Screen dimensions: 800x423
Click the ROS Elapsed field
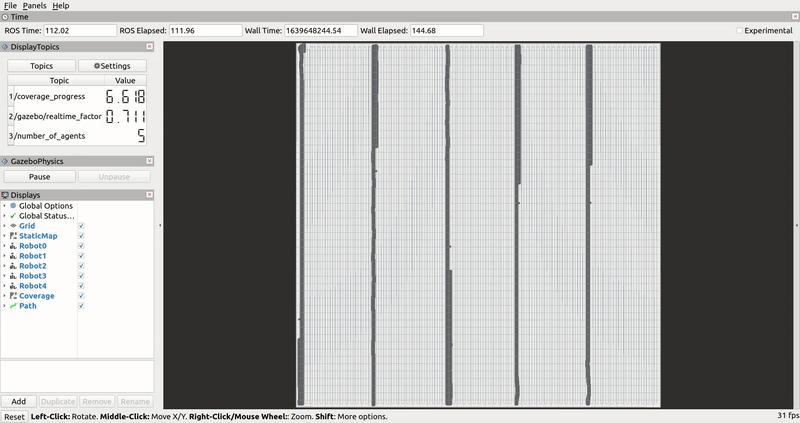[206, 31]
